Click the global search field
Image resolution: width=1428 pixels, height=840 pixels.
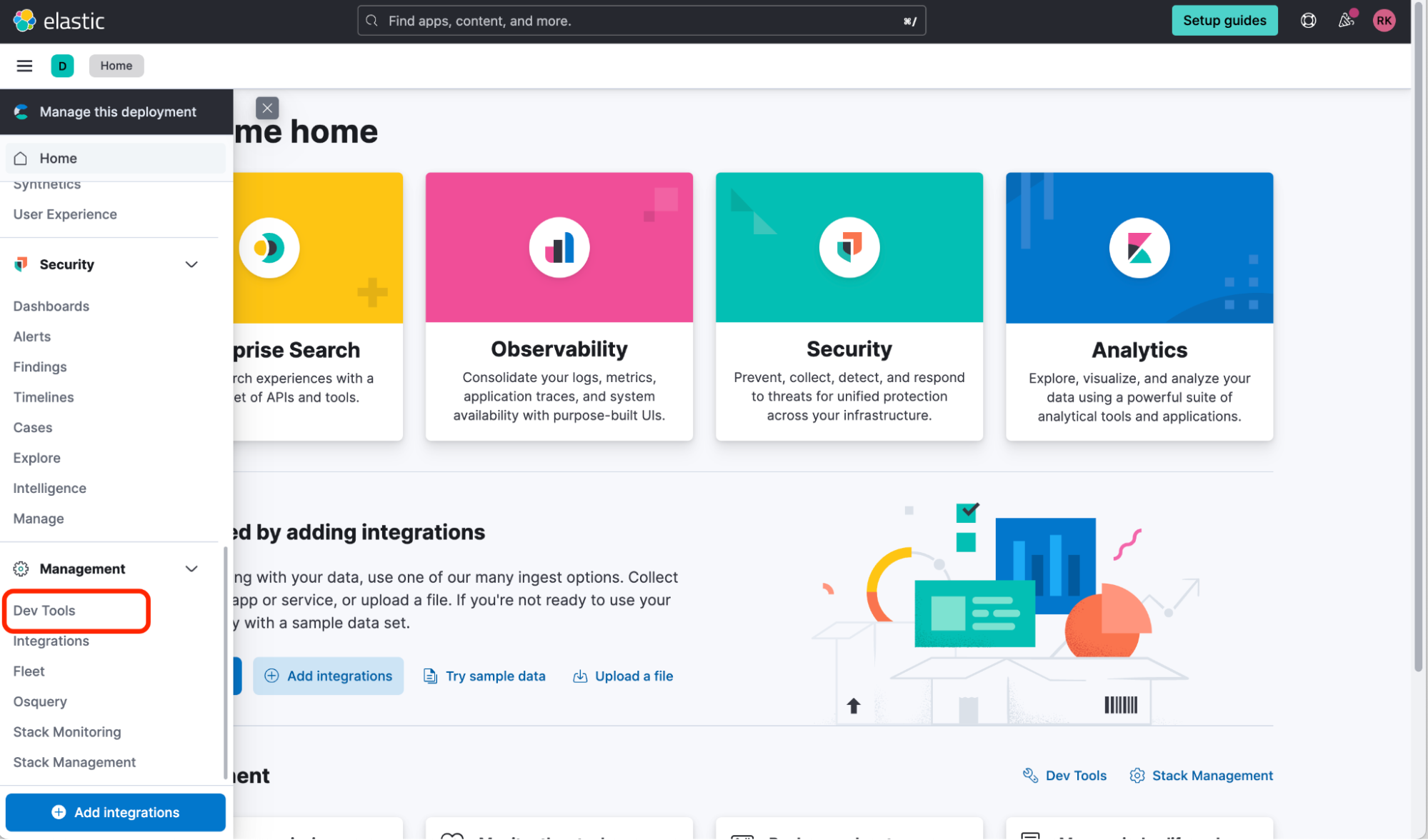(x=641, y=21)
